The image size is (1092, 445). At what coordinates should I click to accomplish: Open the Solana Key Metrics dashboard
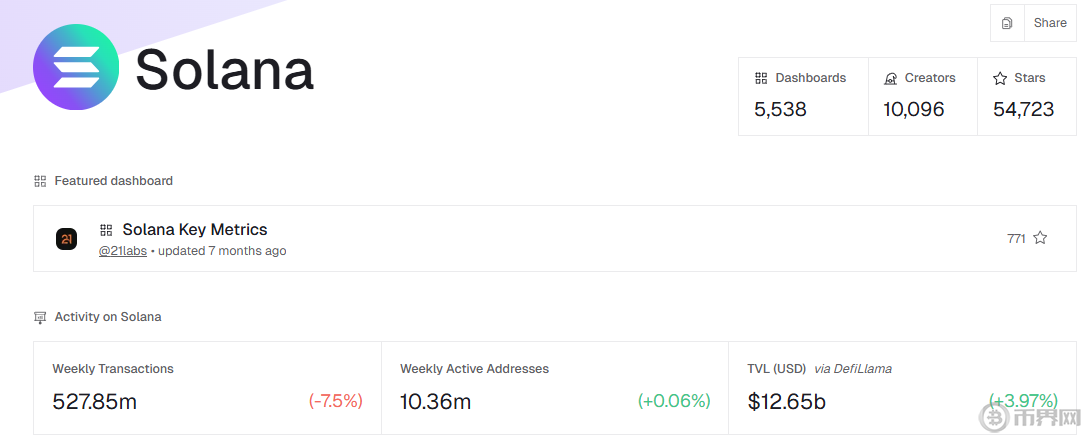pos(195,230)
